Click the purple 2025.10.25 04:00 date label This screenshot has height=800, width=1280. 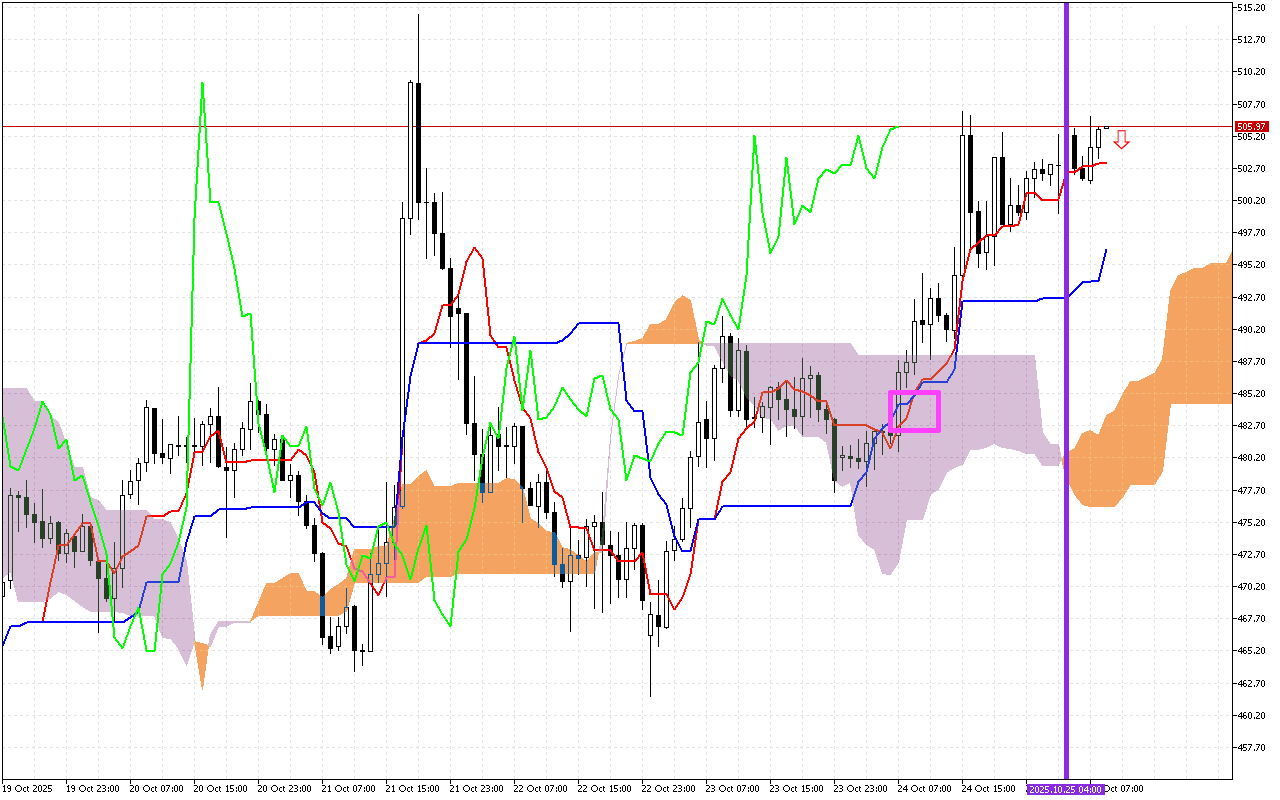(1063, 789)
